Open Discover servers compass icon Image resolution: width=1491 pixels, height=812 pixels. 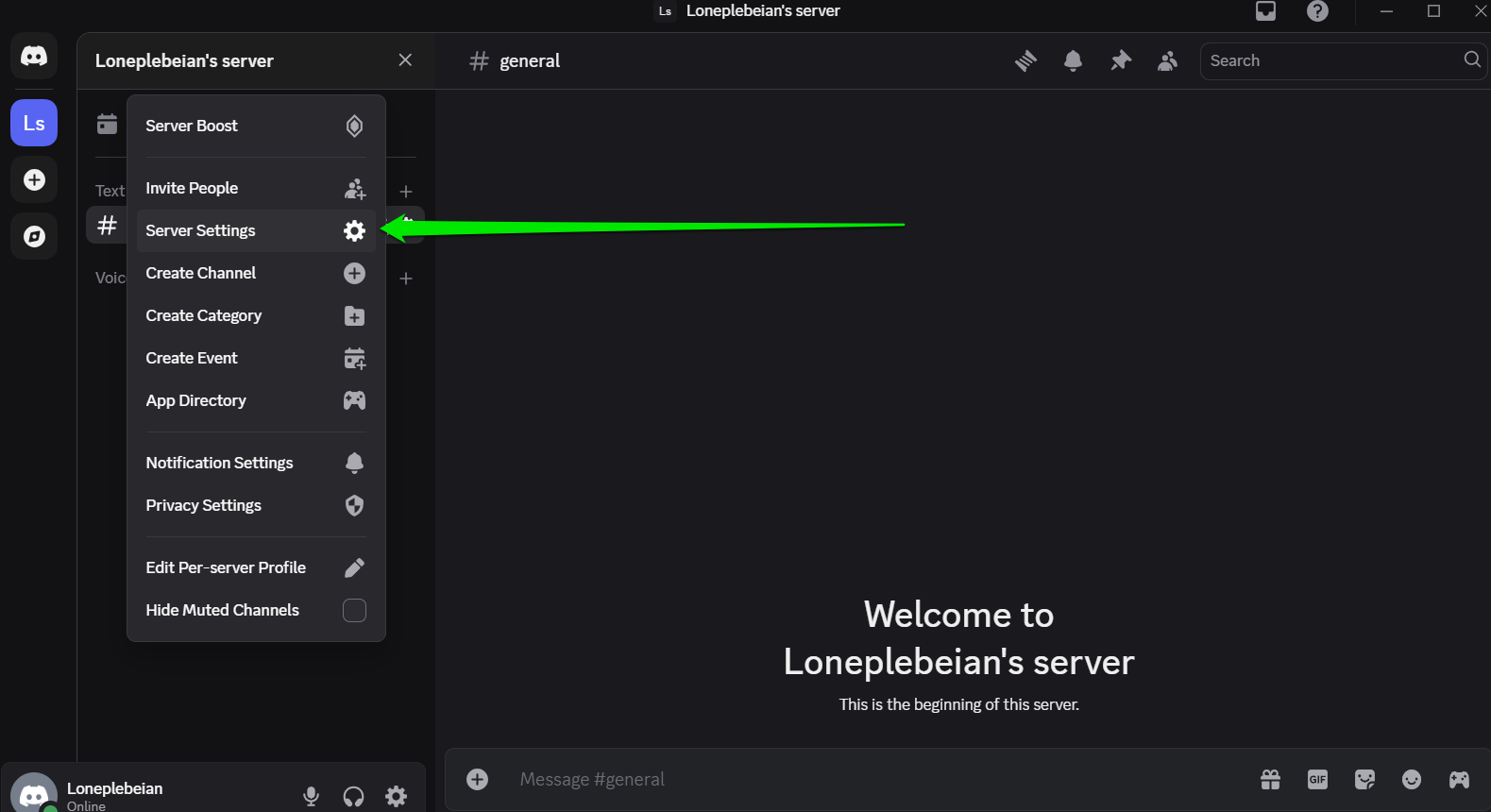click(x=34, y=236)
